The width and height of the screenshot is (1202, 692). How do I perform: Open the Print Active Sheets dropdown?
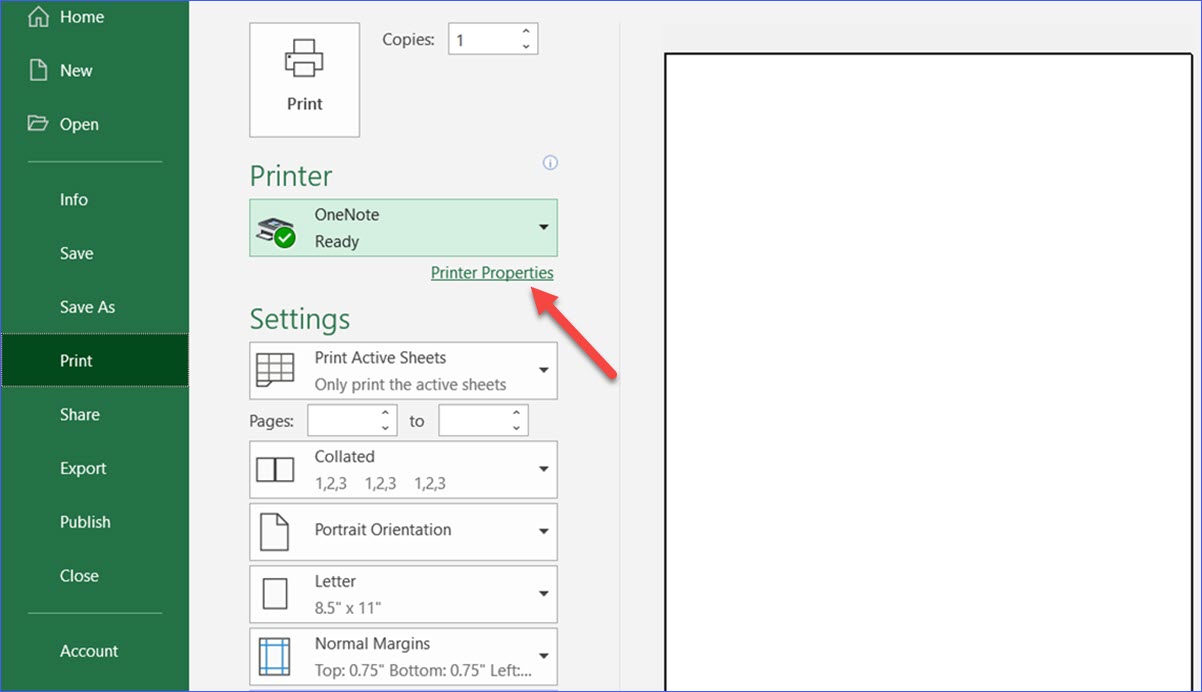(544, 369)
